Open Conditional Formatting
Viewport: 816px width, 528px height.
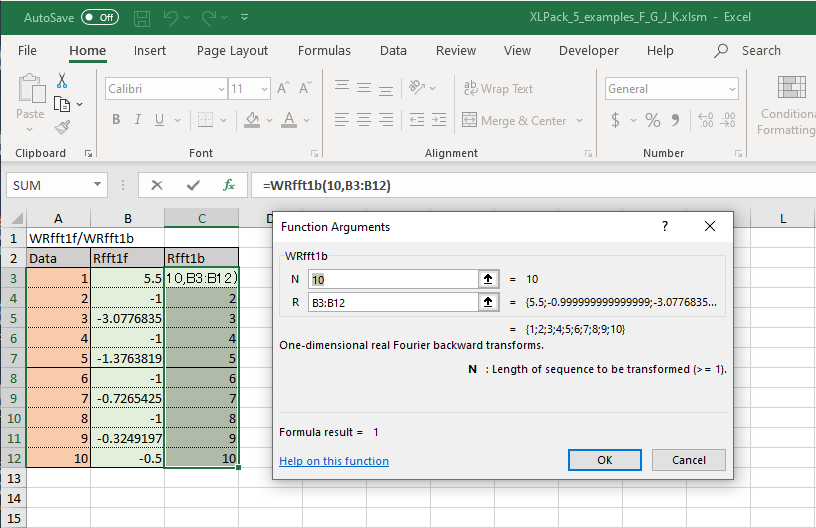click(786, 107)
